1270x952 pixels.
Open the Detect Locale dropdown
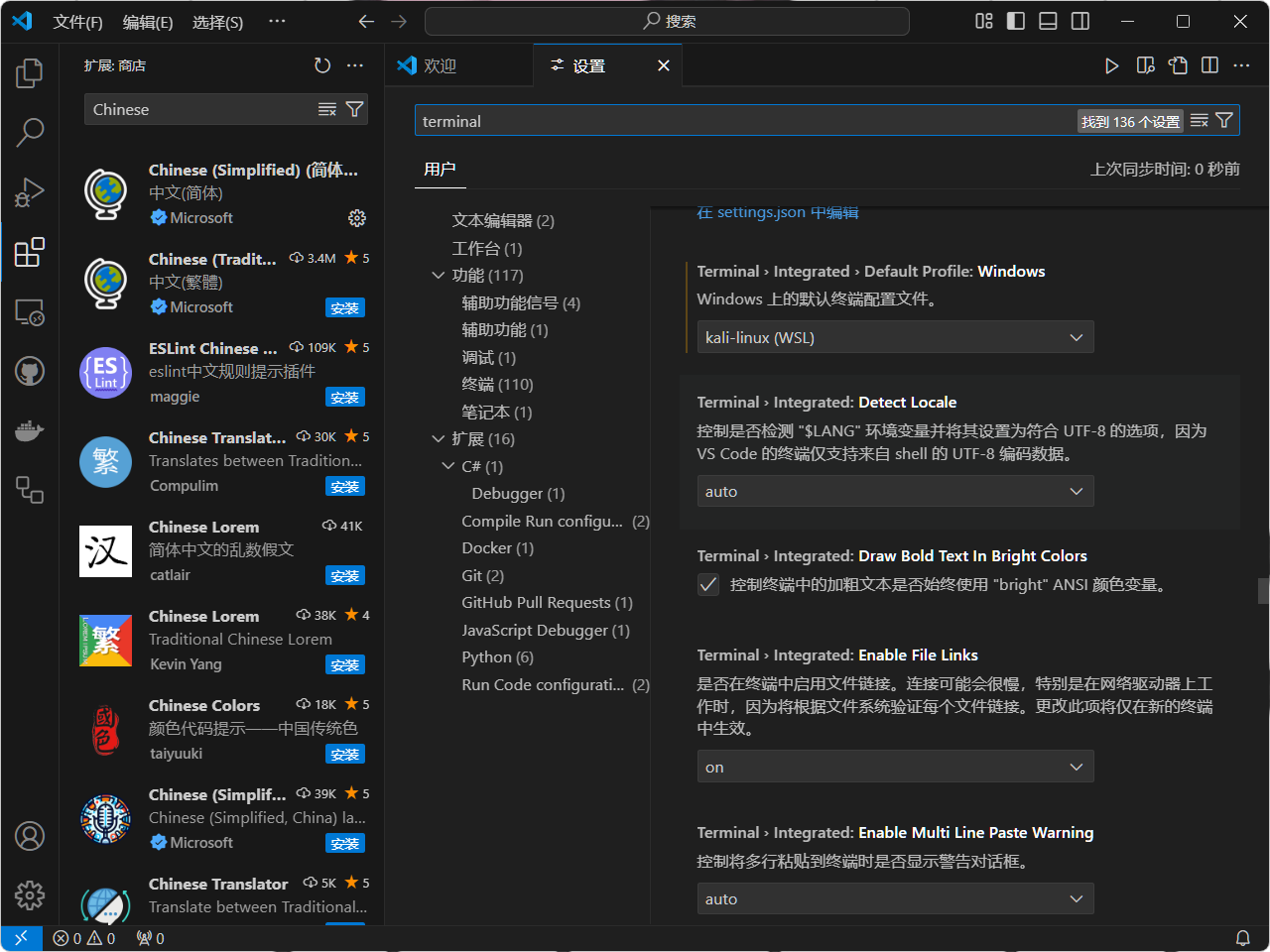895,492
